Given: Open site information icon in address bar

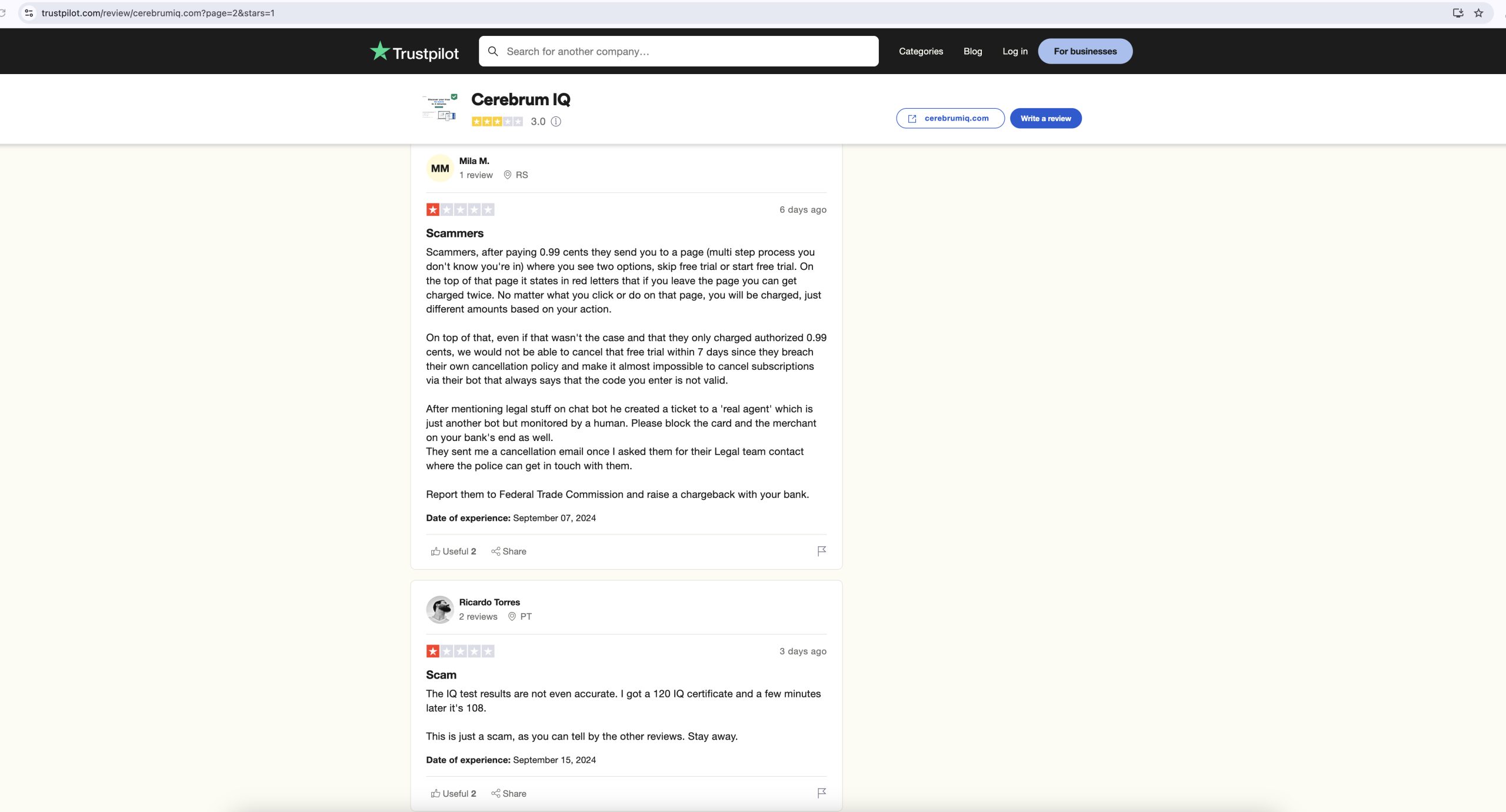Looking at the screenshot, I should (x=28, y=13).
